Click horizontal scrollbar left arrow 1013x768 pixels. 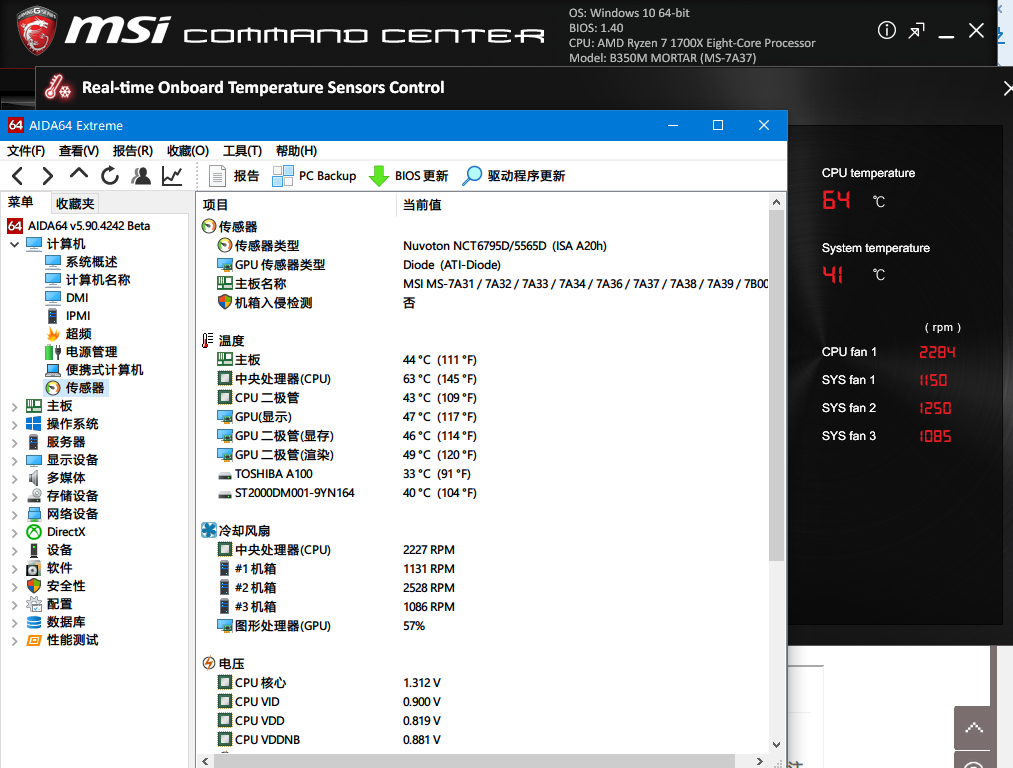click(205, 761)
